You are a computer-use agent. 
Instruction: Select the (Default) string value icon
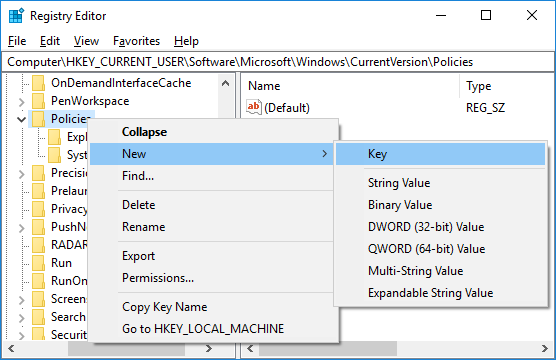(x=254, y=107)
